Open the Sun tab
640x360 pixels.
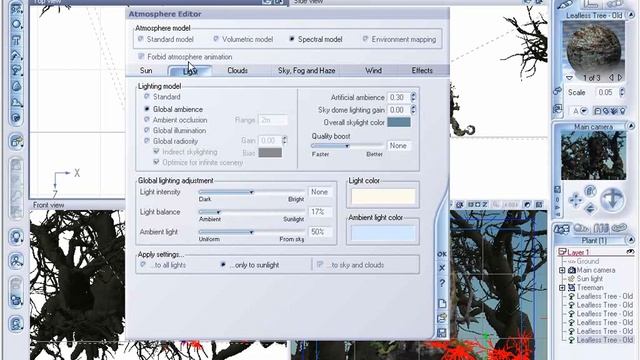146,71
